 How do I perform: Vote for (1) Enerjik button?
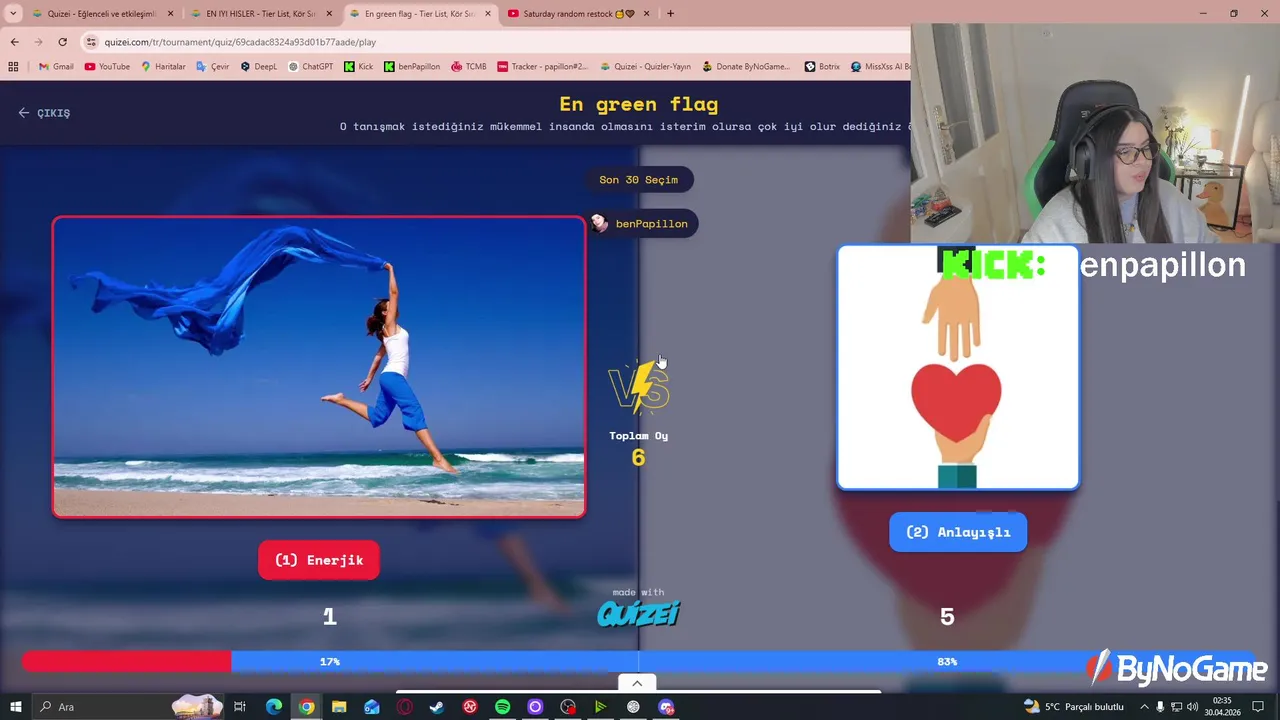pyautogui.click(x=319, y=560)
